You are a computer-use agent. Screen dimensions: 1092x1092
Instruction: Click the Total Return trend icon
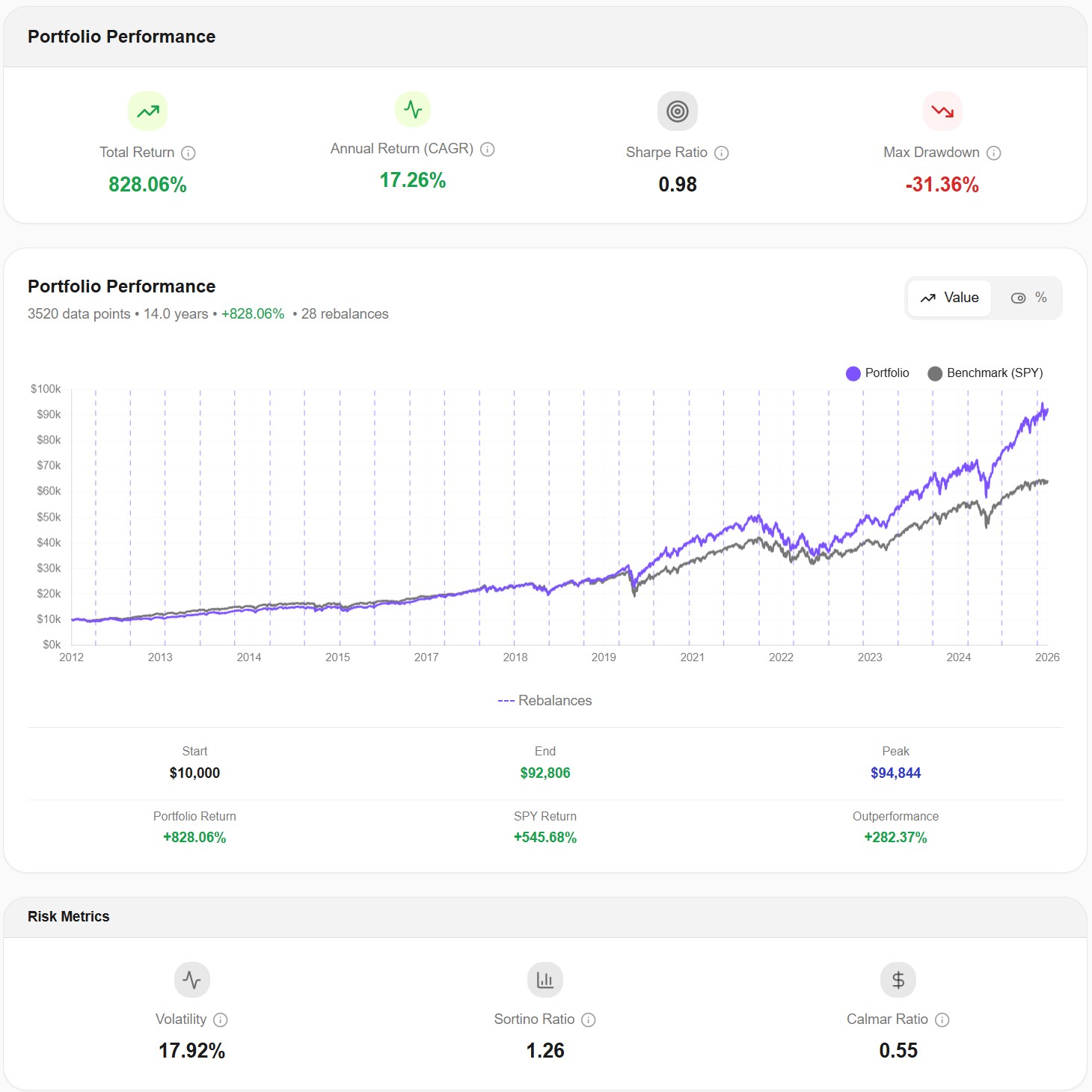[147, 110]
